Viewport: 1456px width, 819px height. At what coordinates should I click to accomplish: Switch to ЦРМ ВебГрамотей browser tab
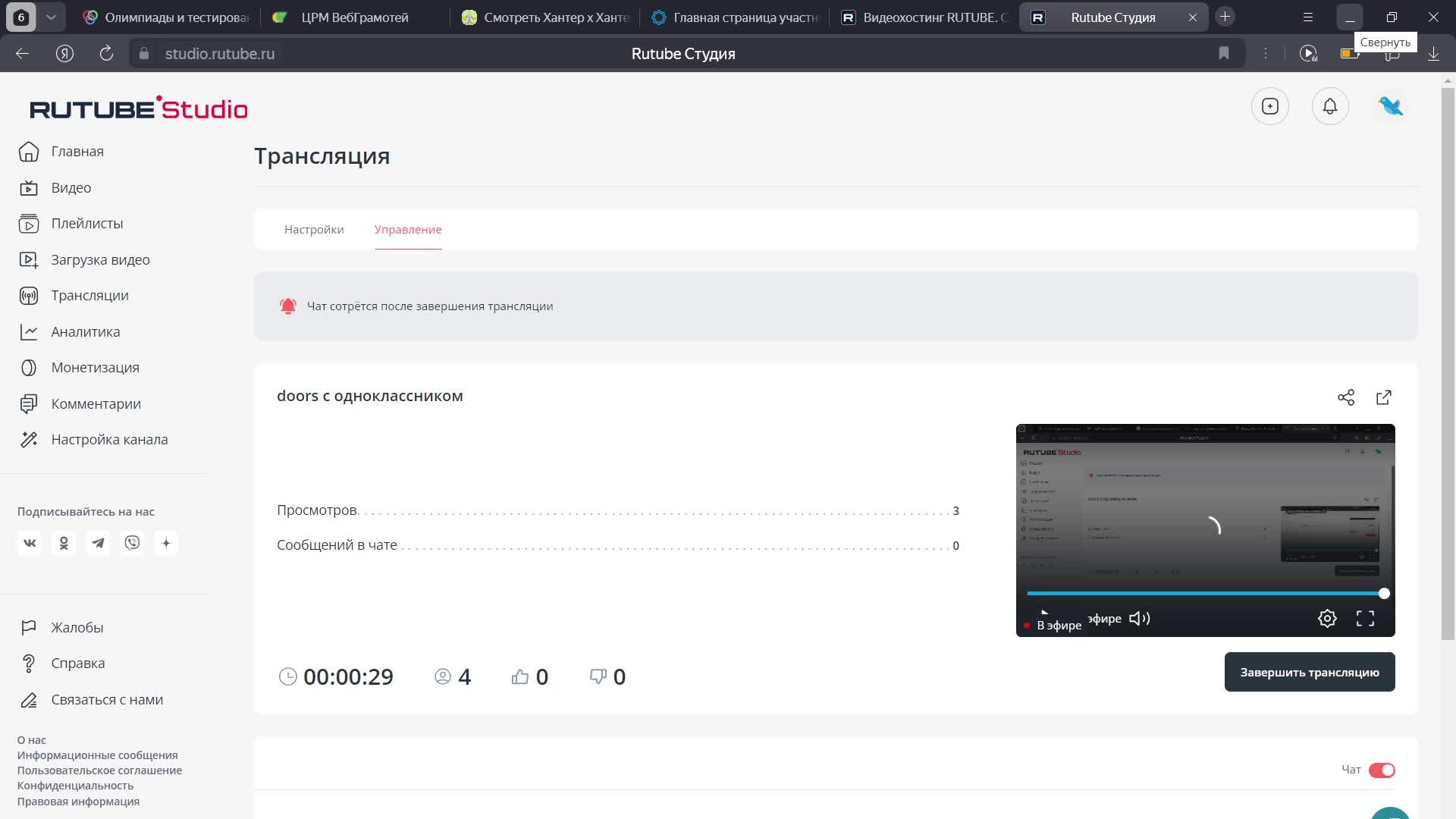pos(354,17)
